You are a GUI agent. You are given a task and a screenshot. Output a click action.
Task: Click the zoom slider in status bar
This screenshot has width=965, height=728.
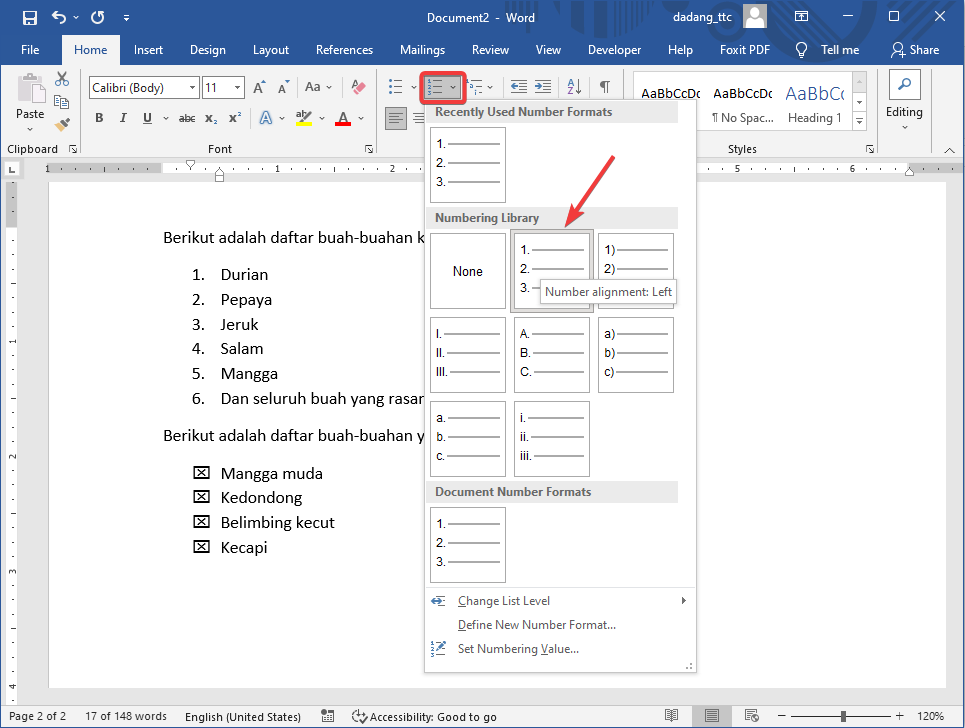843,716
